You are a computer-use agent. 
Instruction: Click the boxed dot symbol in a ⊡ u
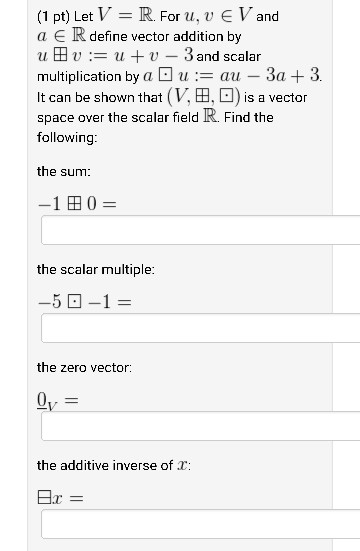165,75
